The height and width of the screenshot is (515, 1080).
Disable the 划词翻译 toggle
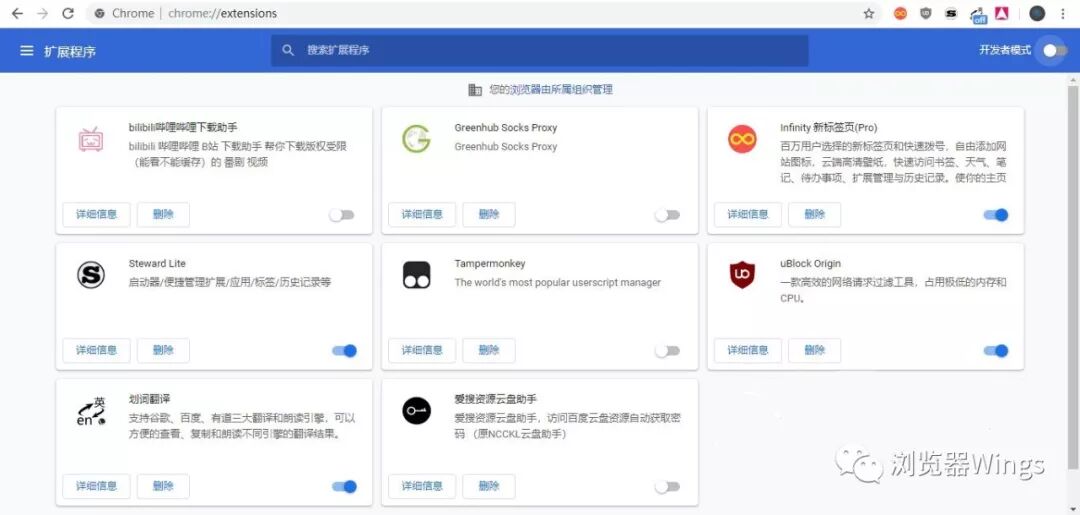344,487
